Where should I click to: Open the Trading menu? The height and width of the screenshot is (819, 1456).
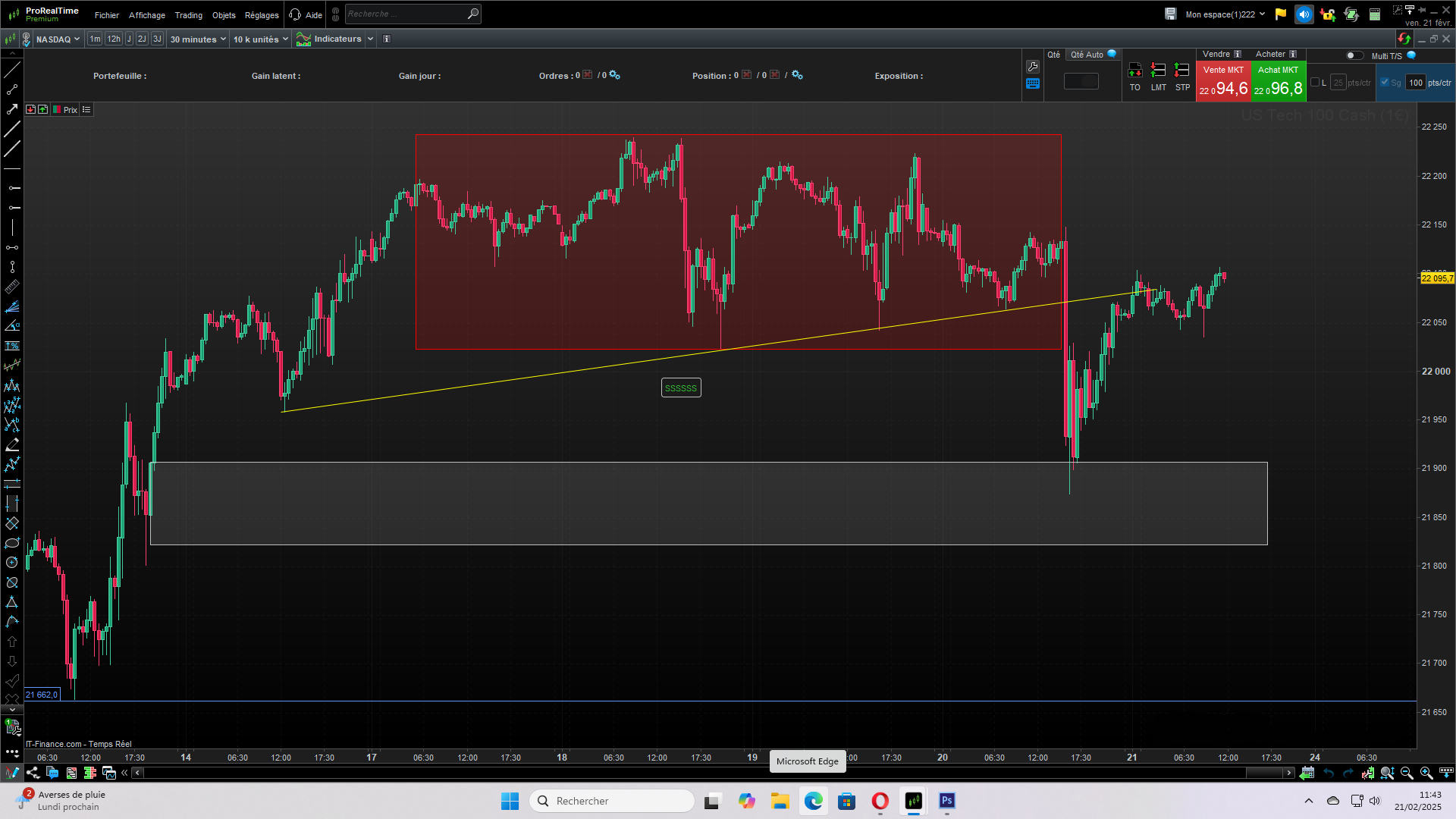[188, 15]
